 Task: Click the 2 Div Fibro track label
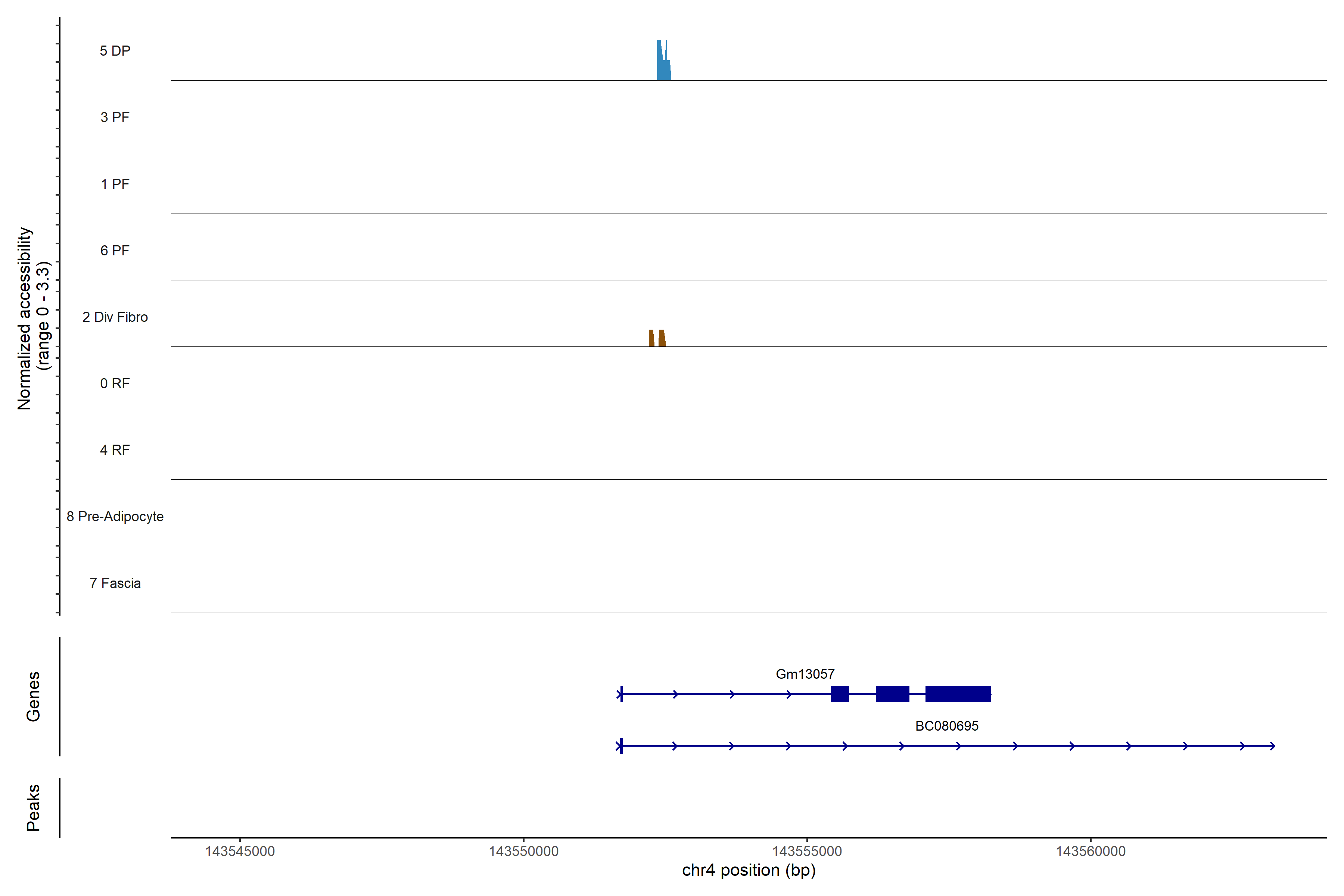click(x=115, y=317)
